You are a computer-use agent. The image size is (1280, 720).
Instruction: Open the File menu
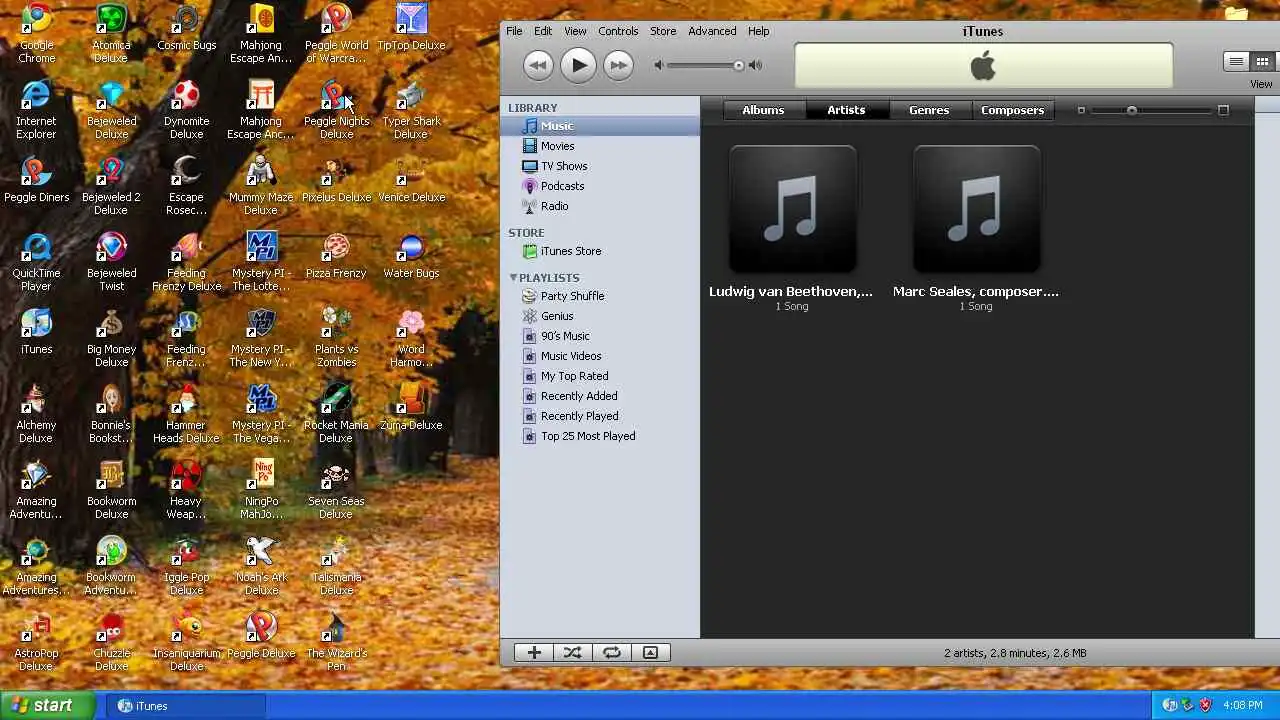point(514,31)
